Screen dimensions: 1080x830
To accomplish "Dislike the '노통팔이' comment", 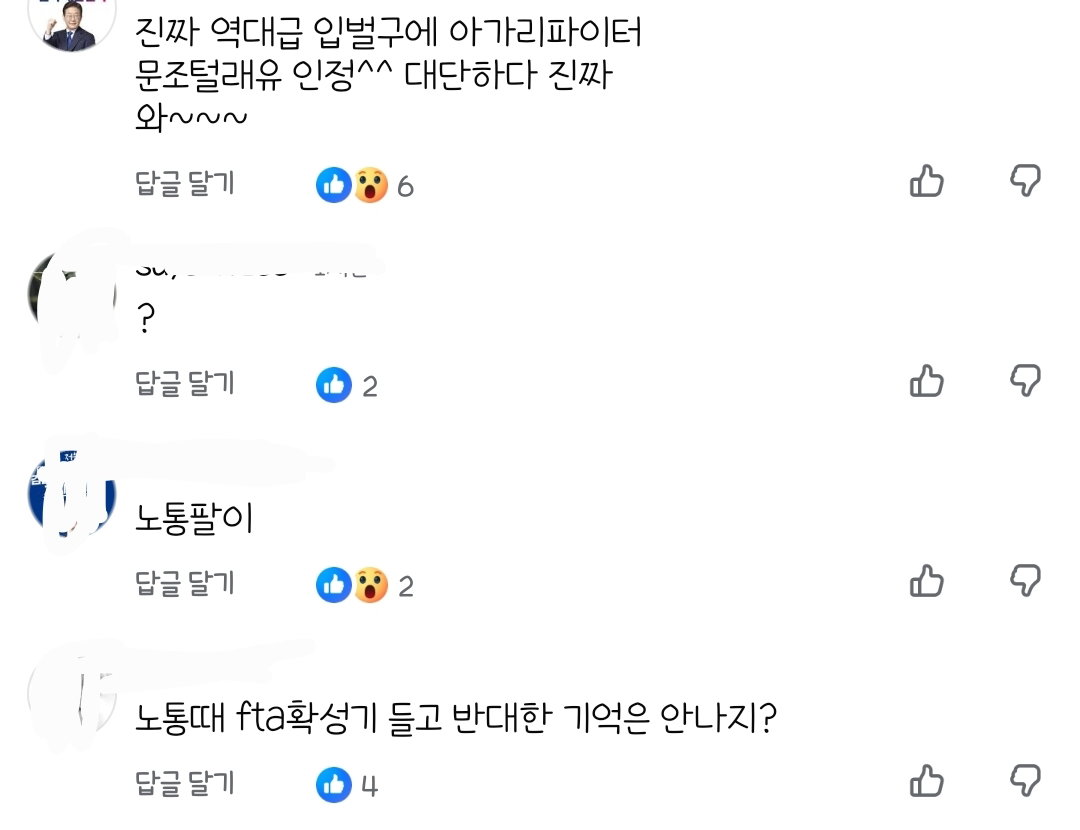I will click(1025, 580).
